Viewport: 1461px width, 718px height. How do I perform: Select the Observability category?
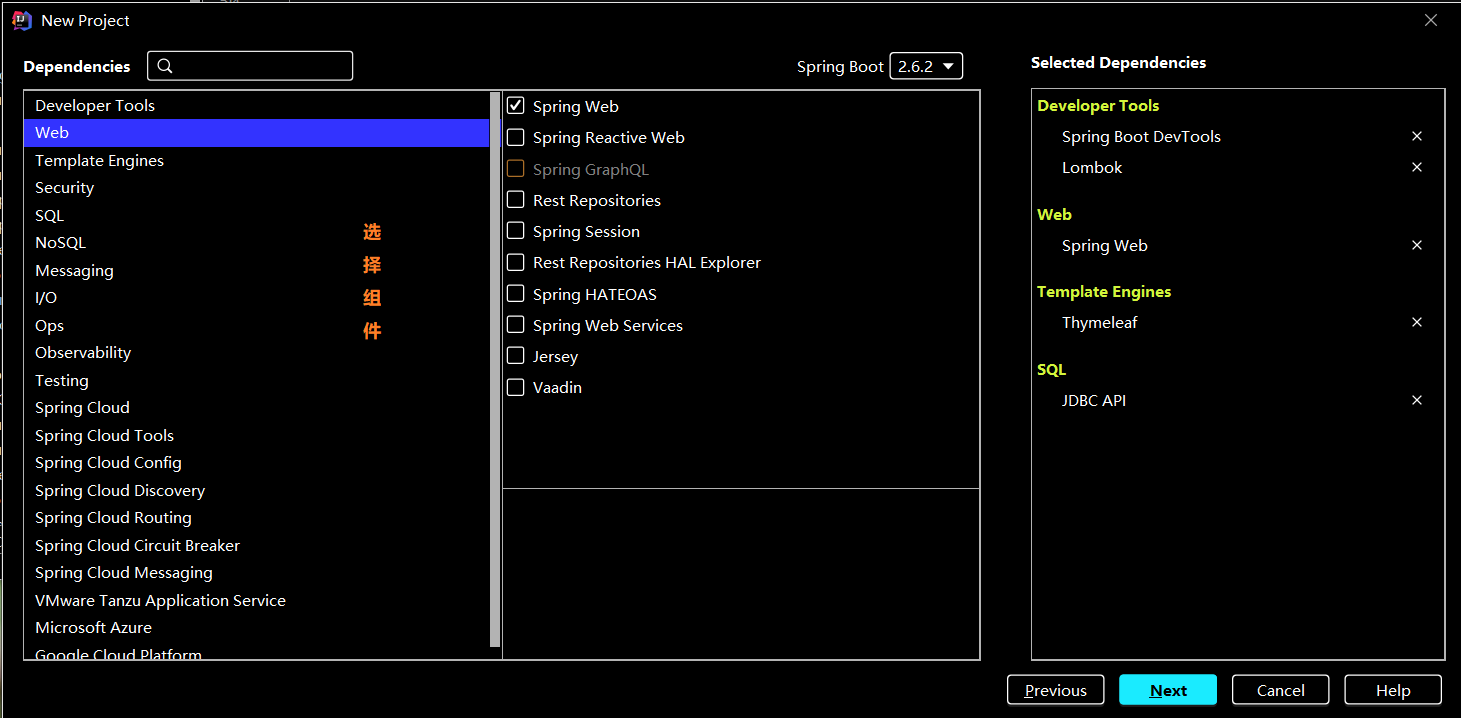[256, 353]
